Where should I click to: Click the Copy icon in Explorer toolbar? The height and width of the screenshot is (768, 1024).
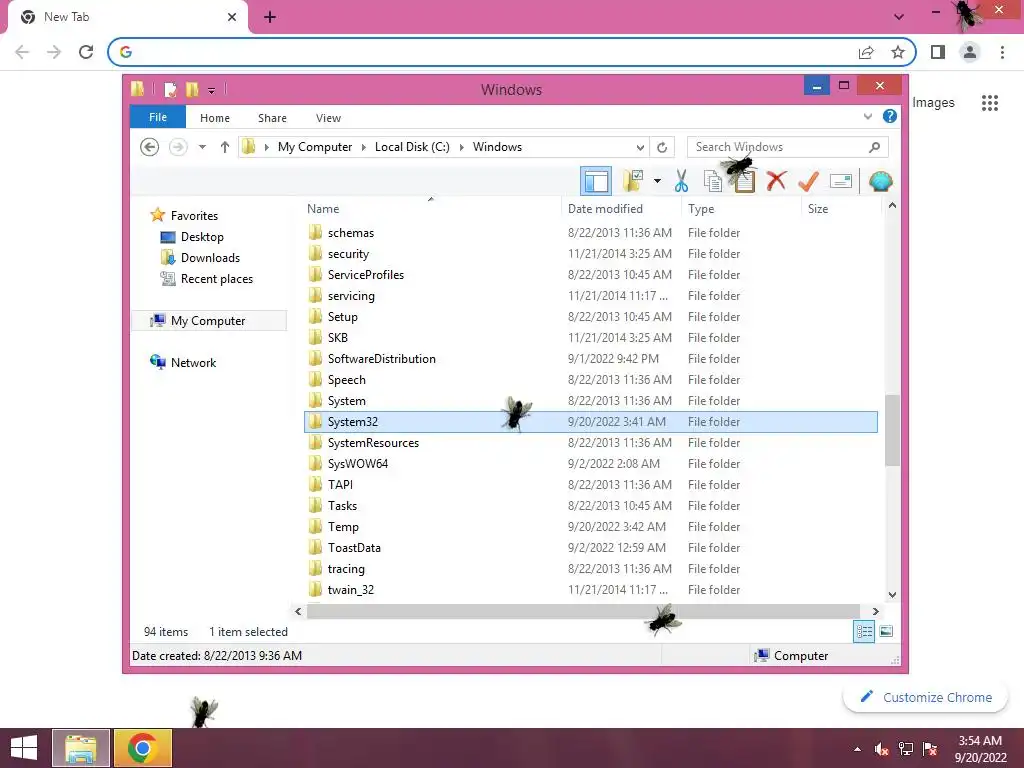[712, 181]
